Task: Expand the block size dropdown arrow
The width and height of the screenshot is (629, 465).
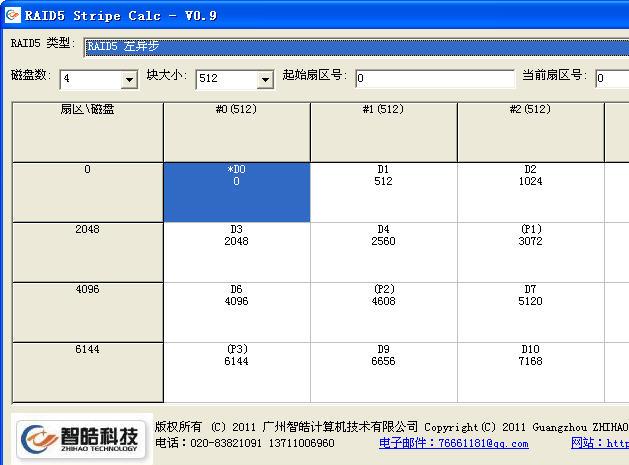Action: coord(265,79)
